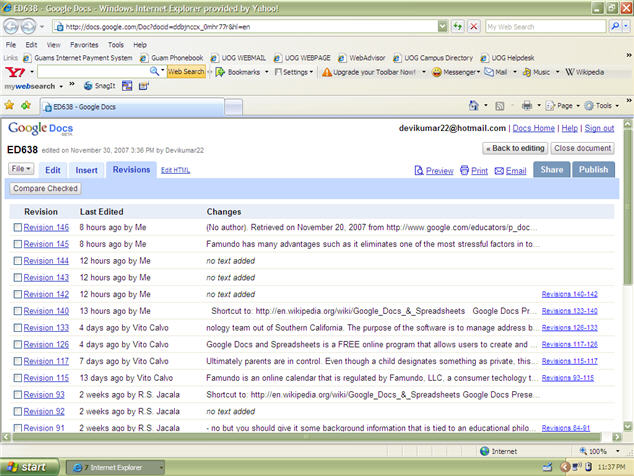Viewport: 634px width, 476px height.
Task: Click the Yahoo toolbar search input field
Action: (x=93, y=72)
